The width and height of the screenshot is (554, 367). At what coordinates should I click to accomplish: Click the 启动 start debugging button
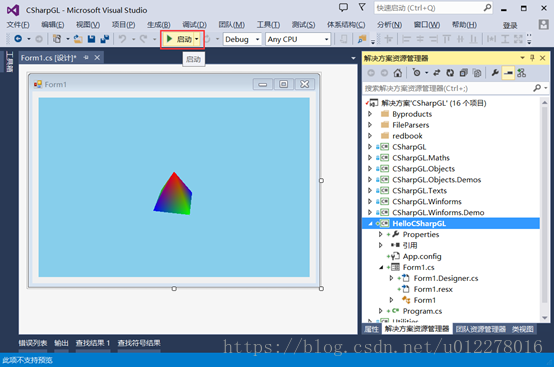pyautogui.click(x=179, y=39)
